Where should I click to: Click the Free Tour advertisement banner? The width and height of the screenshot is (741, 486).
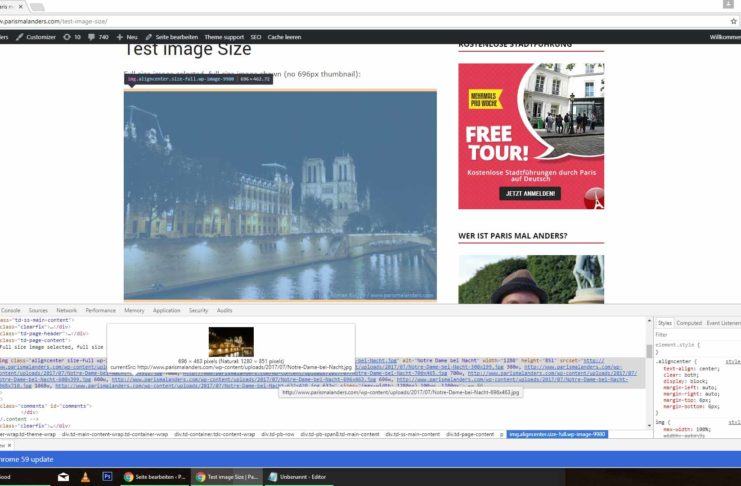tap(531, 136)
